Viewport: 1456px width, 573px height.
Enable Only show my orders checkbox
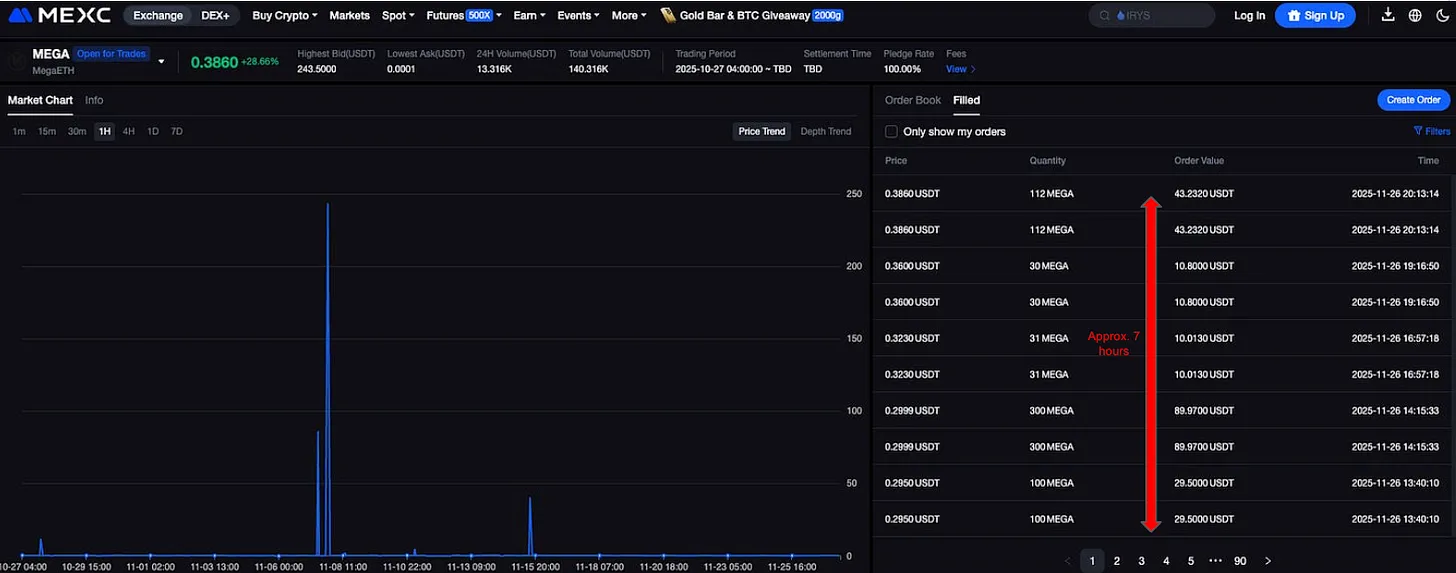click(891, 132)
